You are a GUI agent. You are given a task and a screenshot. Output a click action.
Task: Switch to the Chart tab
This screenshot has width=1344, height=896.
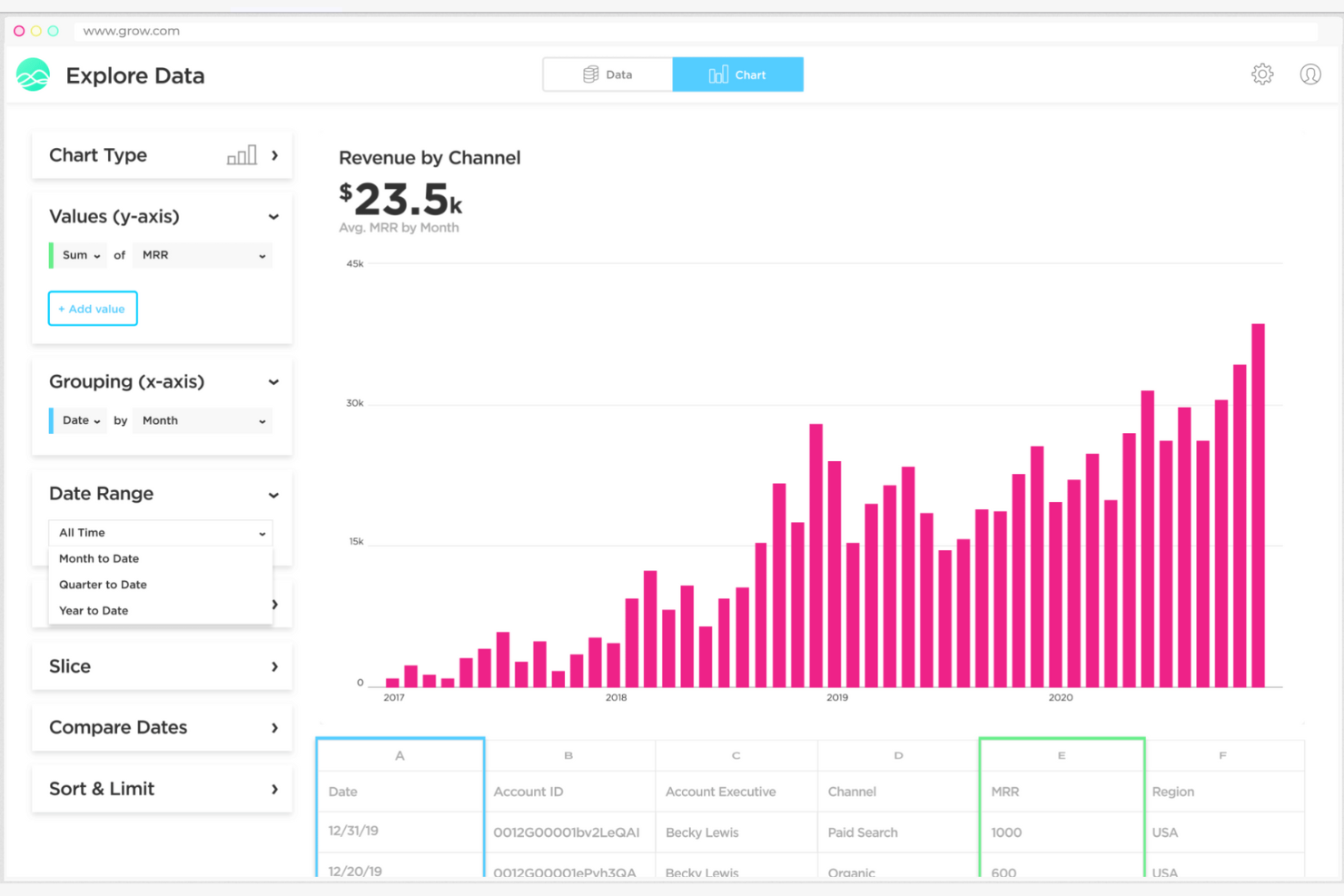737,74
